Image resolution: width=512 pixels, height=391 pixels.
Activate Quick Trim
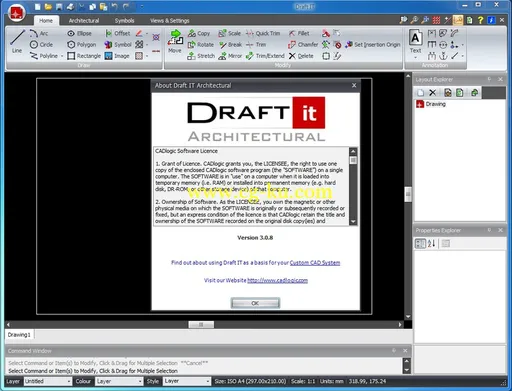263,33
